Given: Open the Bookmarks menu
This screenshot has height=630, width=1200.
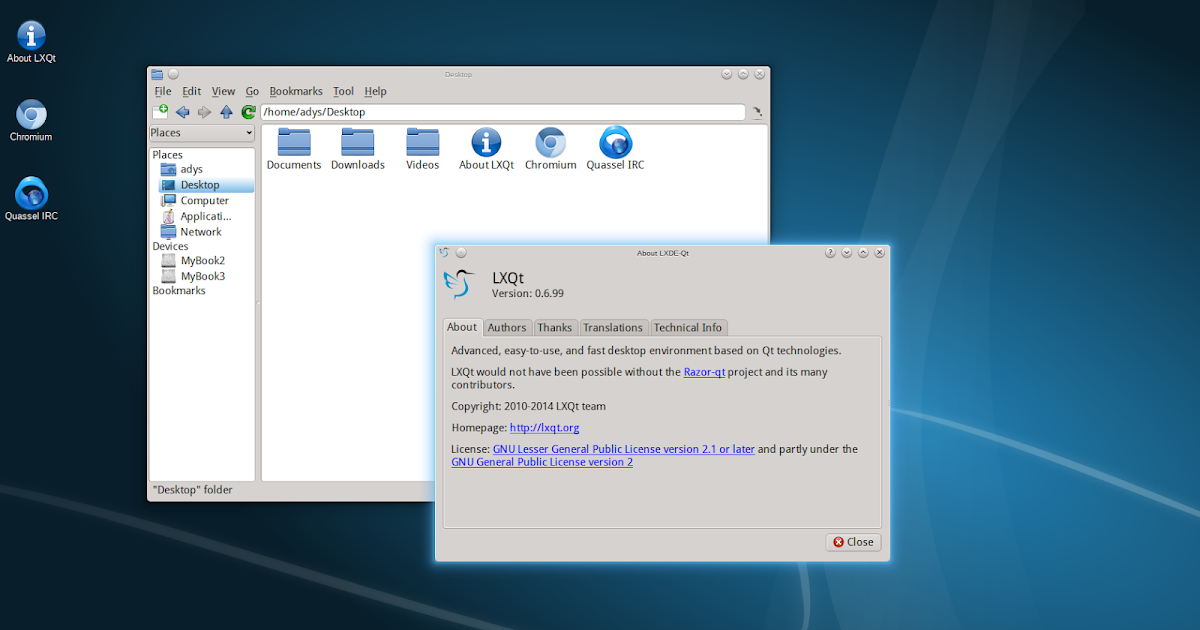Looking at the screenshot, I should 296,91.
